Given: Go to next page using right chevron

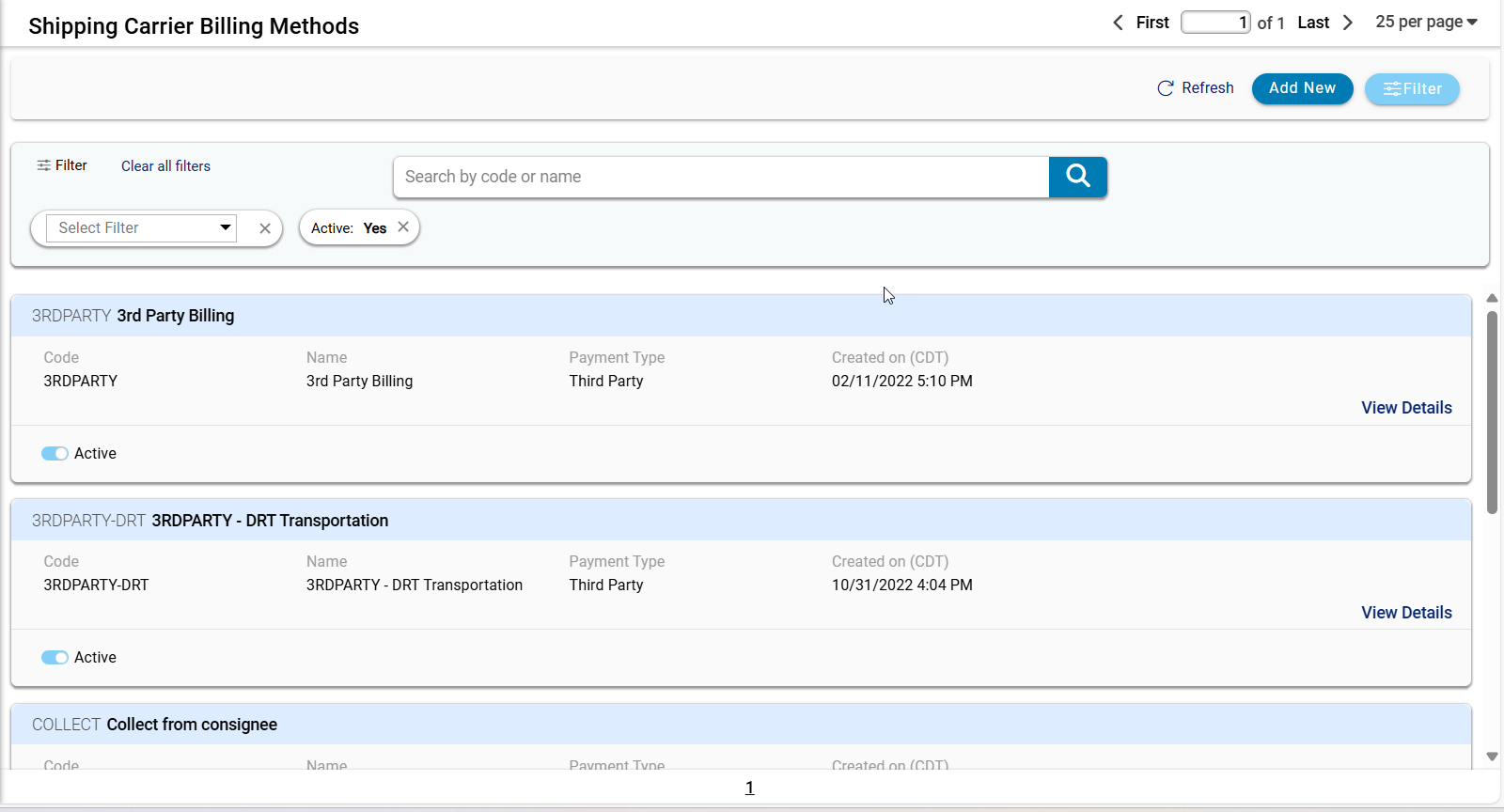Looking at the screenshot, I should point(1348,23).
